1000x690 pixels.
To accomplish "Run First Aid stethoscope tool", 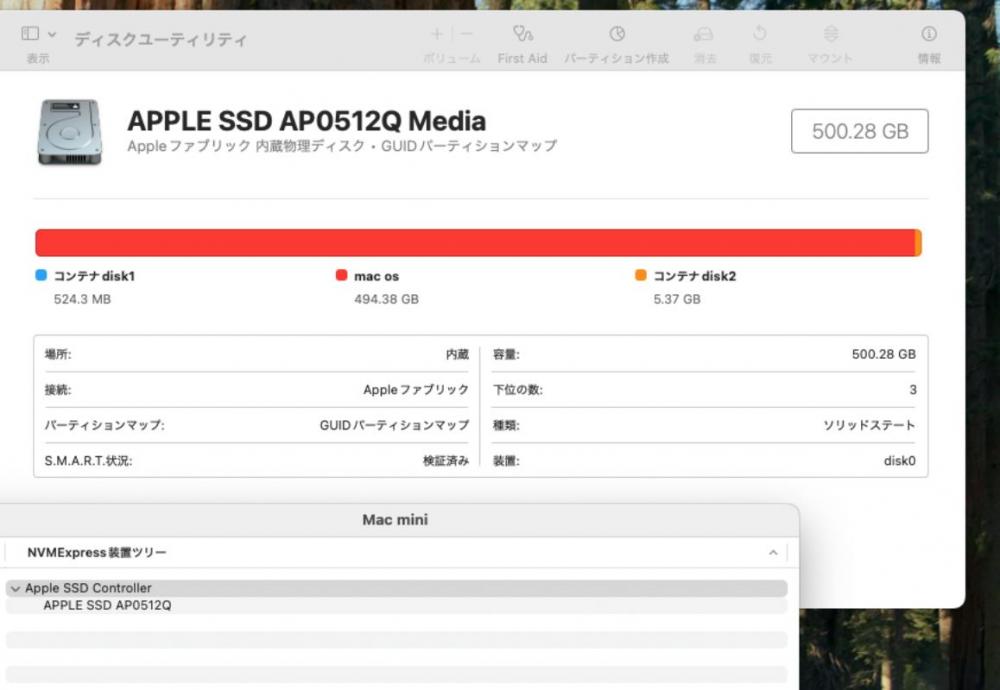I will pos(522,33).
